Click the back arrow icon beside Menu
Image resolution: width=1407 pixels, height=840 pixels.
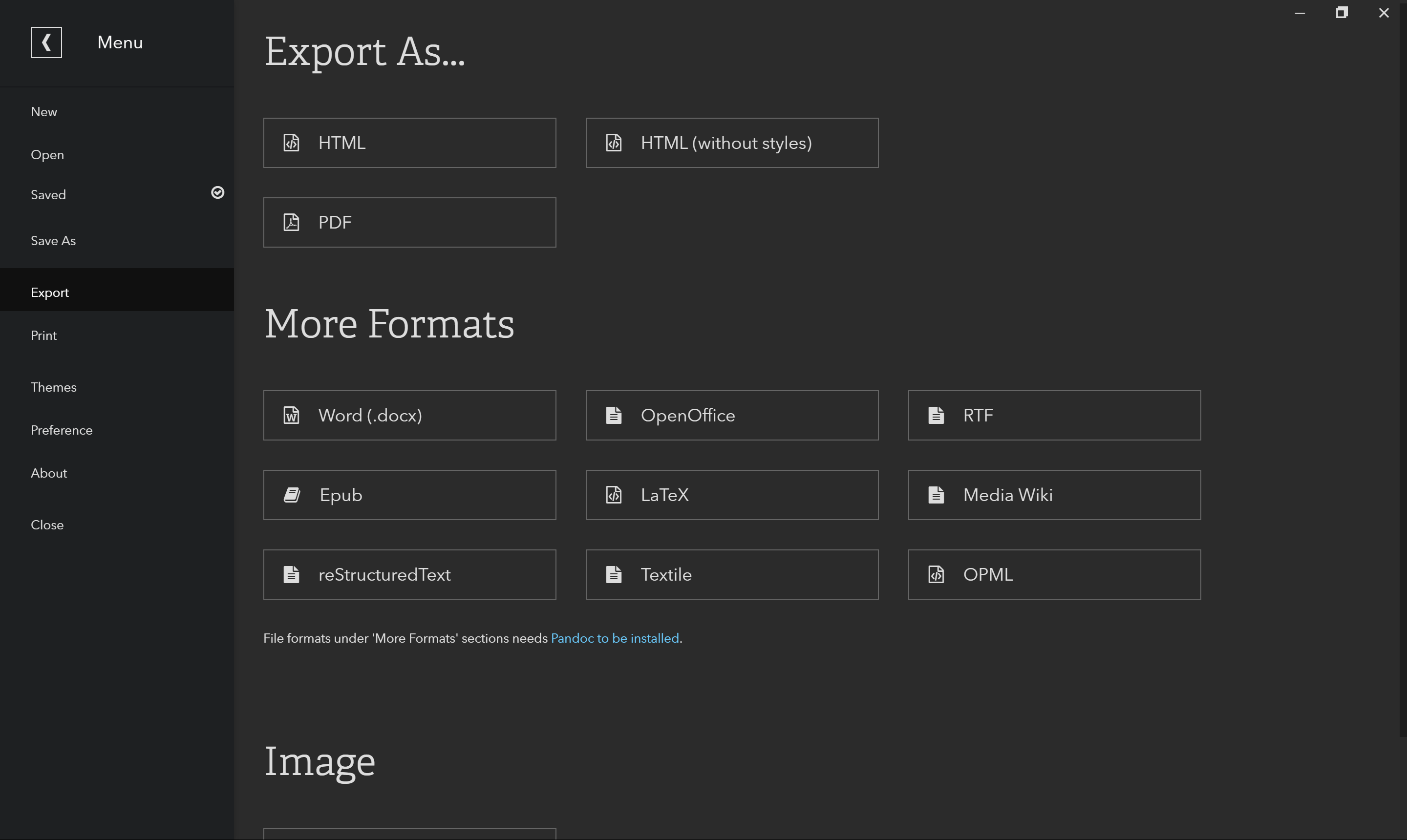46,42
